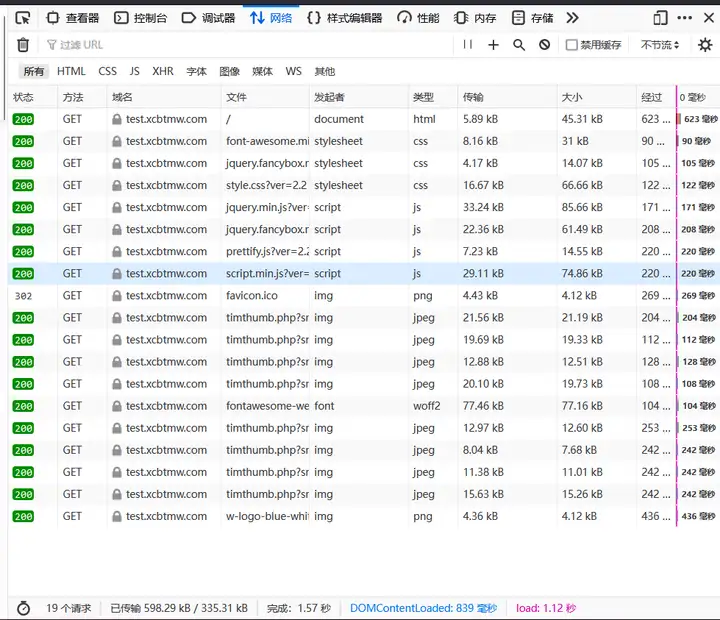Open request blocking icon
720x620 pixels.
tap(545, 45)
